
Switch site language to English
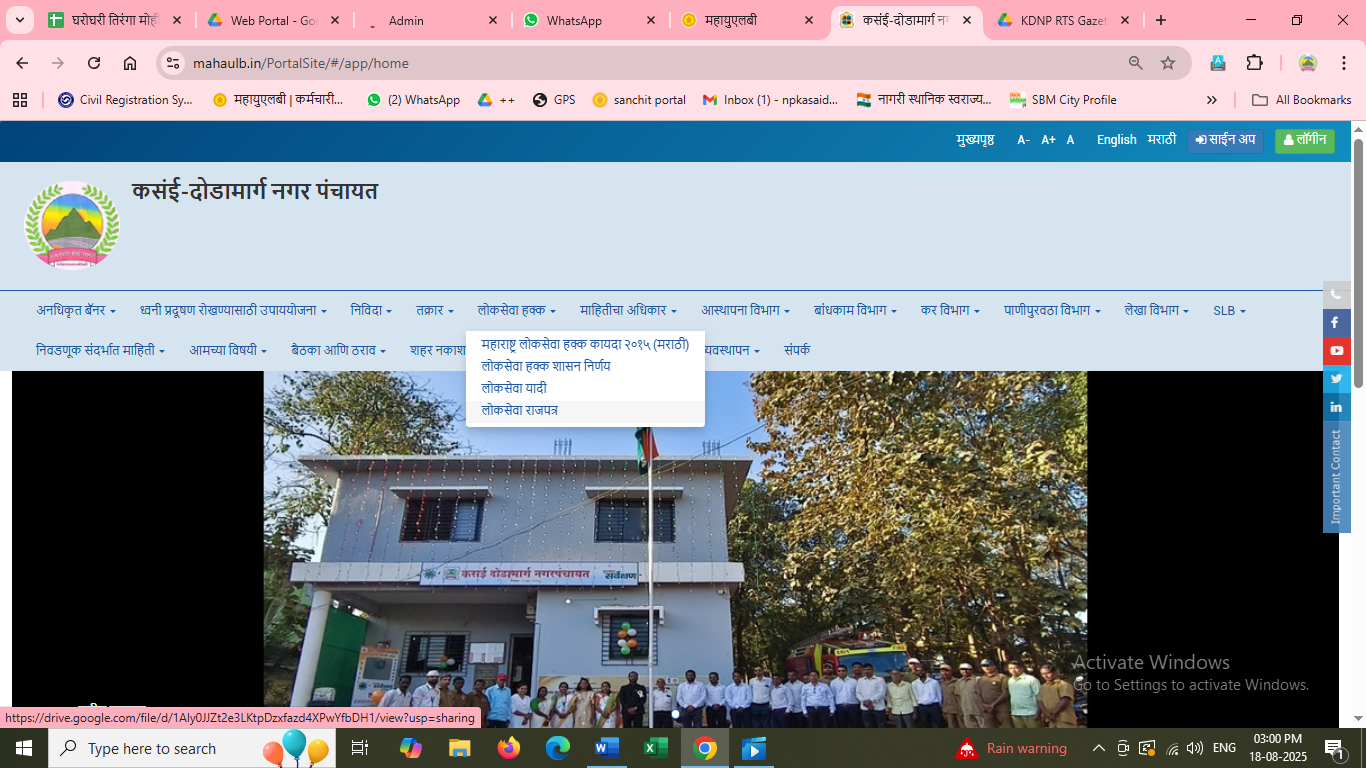tap(1116, 140)
